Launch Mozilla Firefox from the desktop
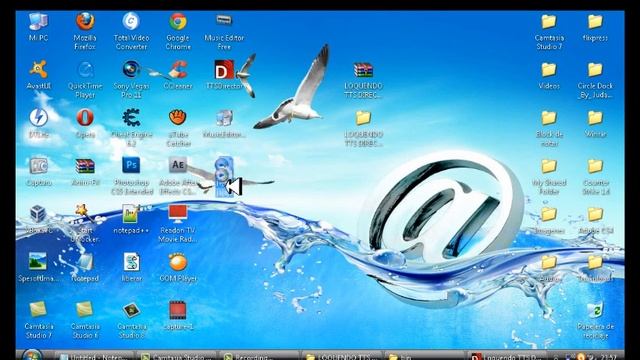 (85, 22)
